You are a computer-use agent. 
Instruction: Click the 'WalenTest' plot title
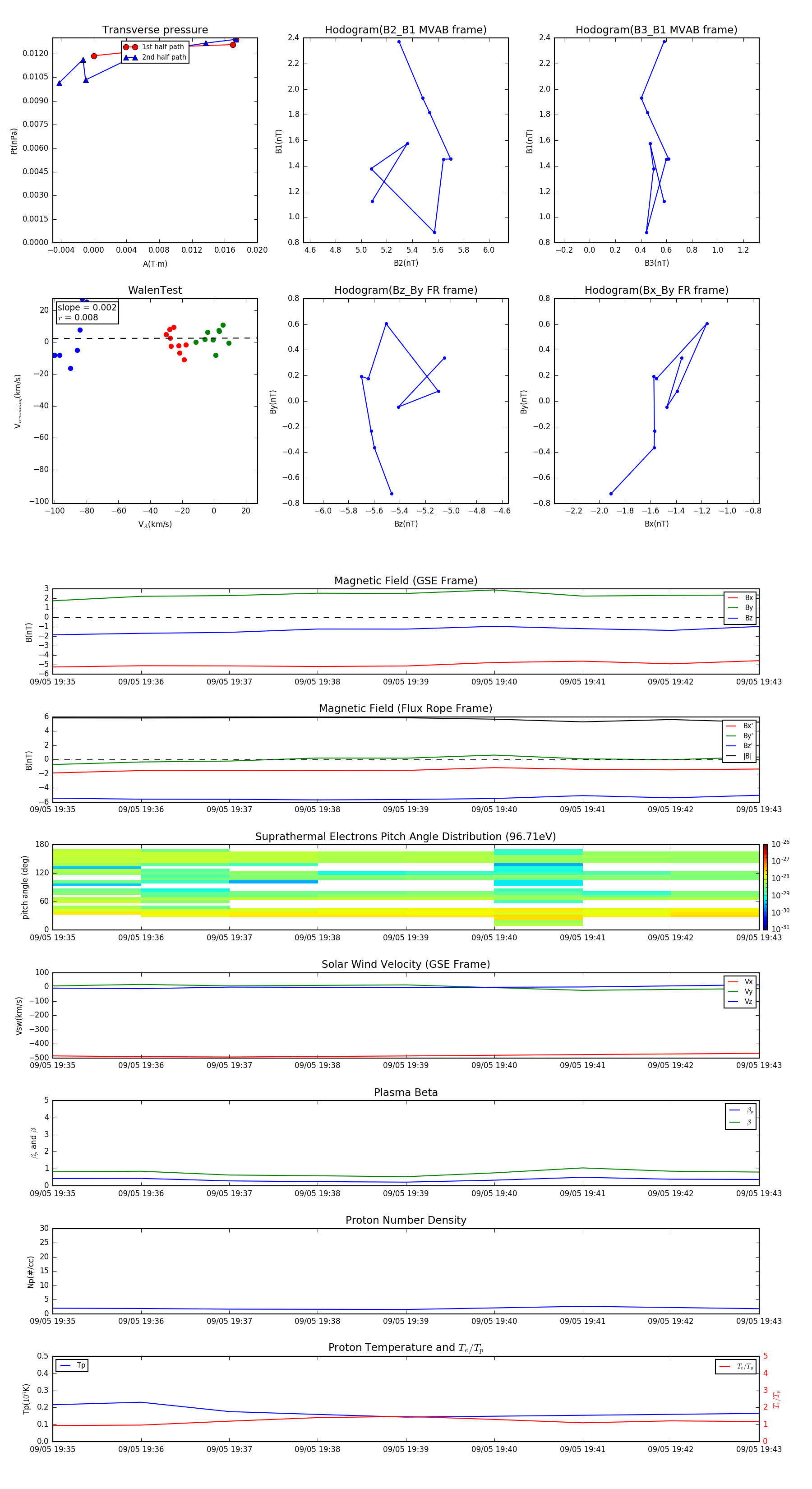pos(155,290)
